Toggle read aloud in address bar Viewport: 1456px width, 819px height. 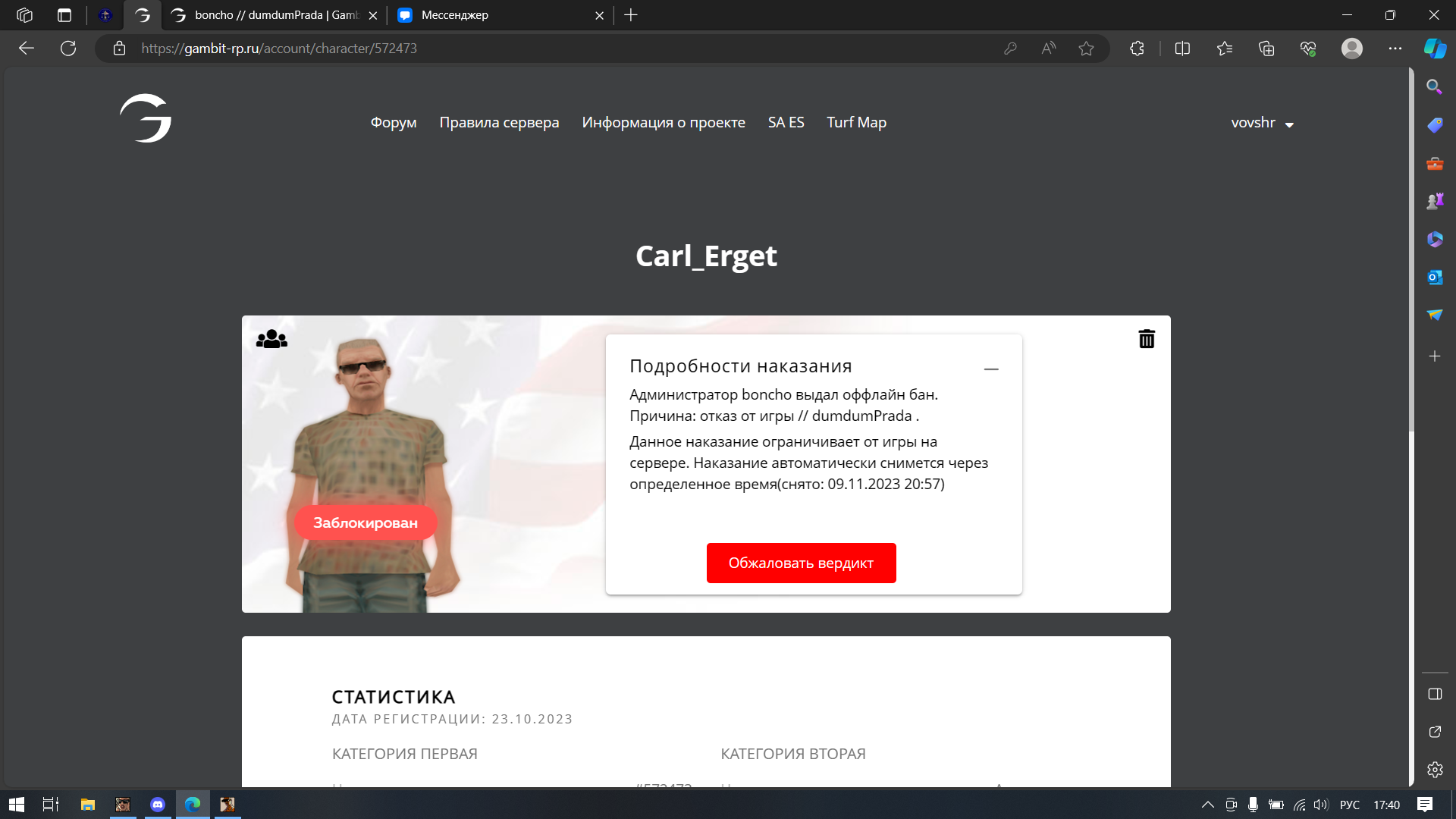1048,49
